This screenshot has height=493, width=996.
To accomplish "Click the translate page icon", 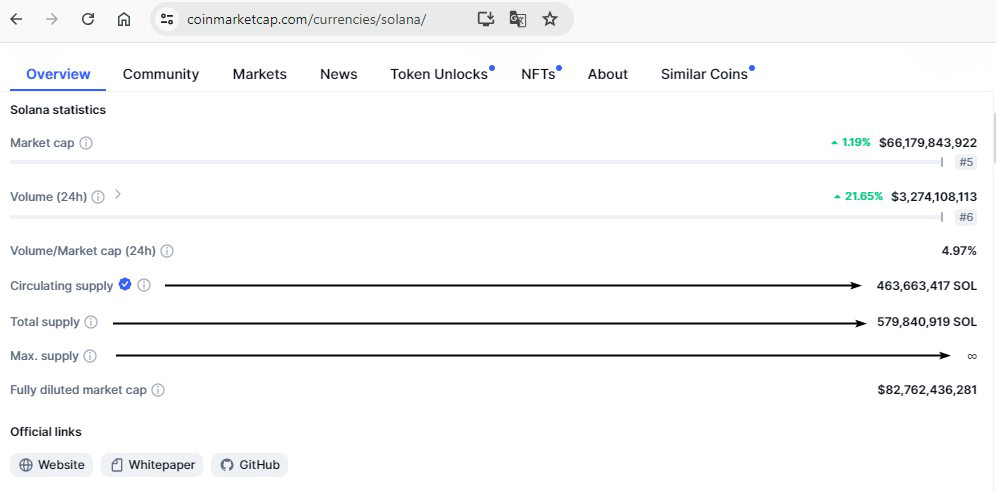I will click(517, 19).
